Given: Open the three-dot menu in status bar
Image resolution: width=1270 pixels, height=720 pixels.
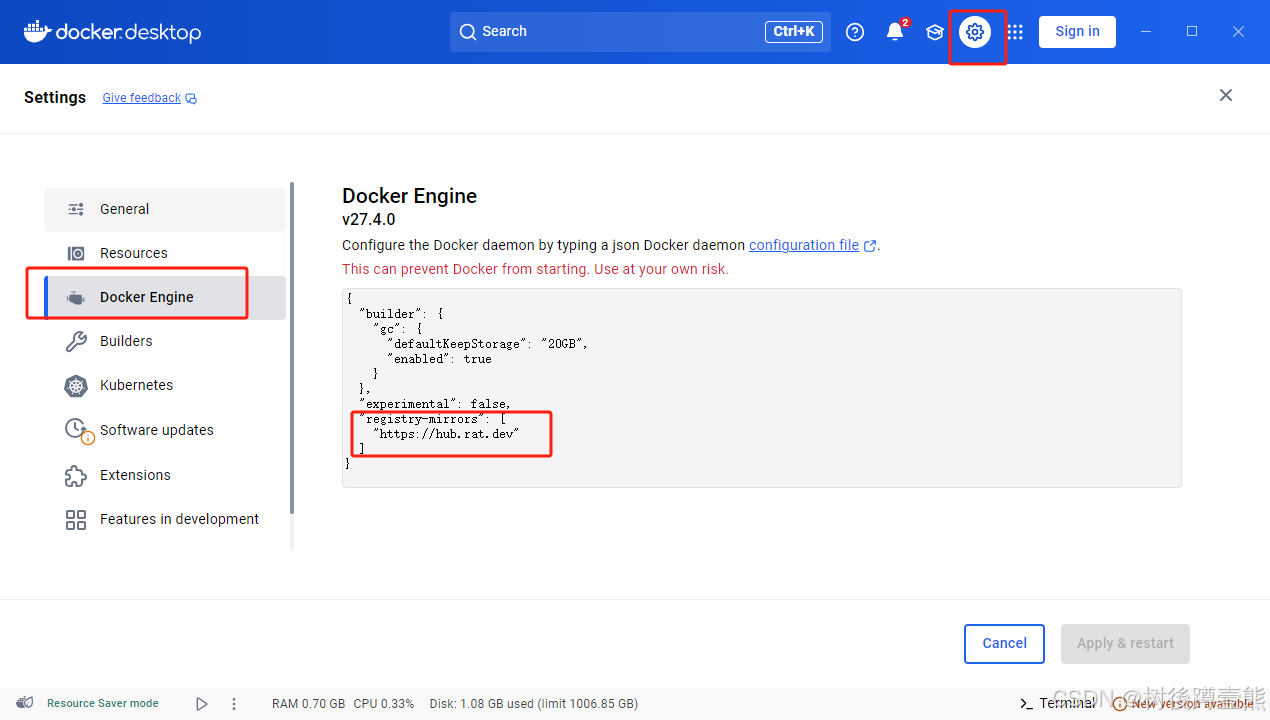Looking at the screenshot, I should point(234,704).
